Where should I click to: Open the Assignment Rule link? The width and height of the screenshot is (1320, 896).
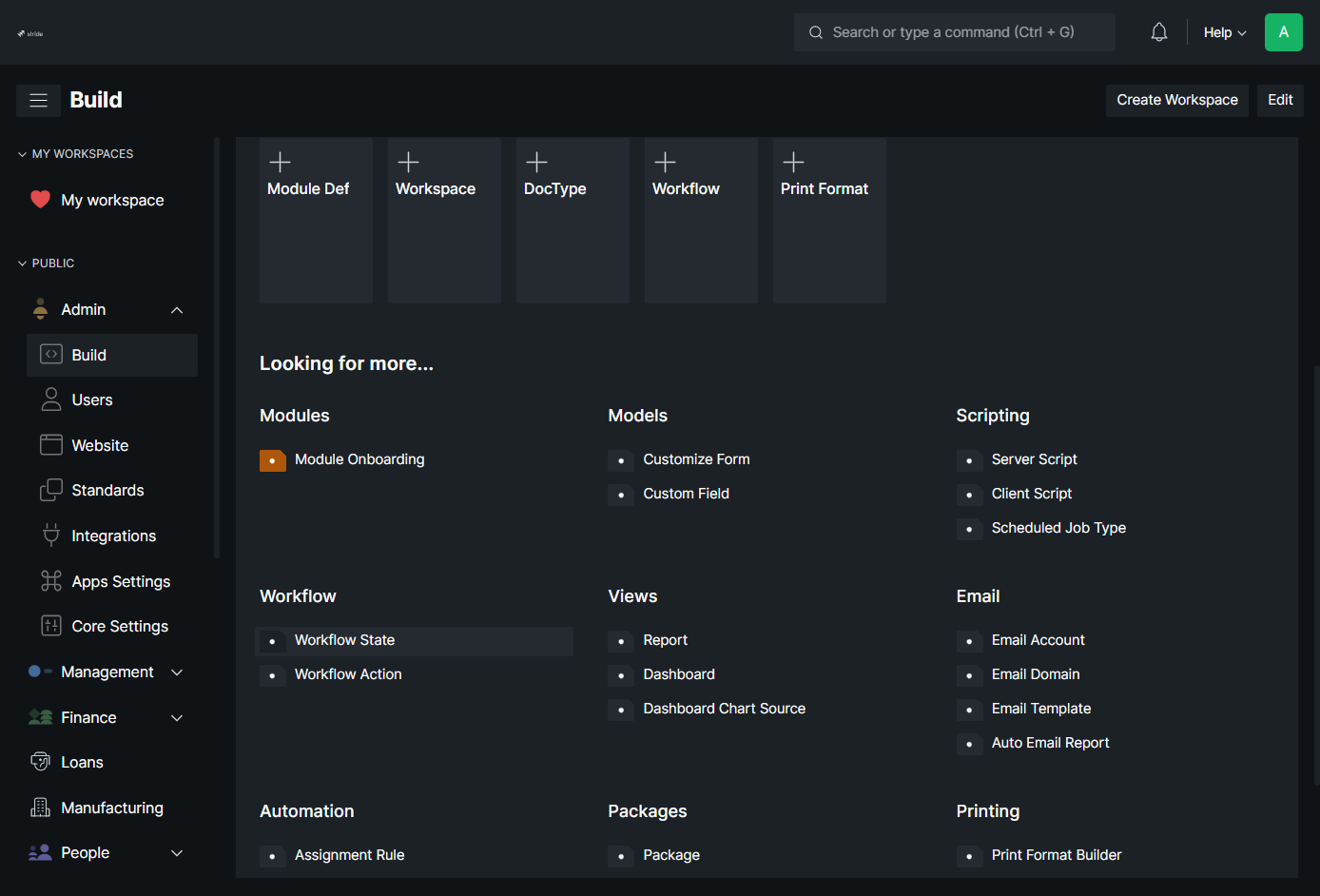point(349,855)
